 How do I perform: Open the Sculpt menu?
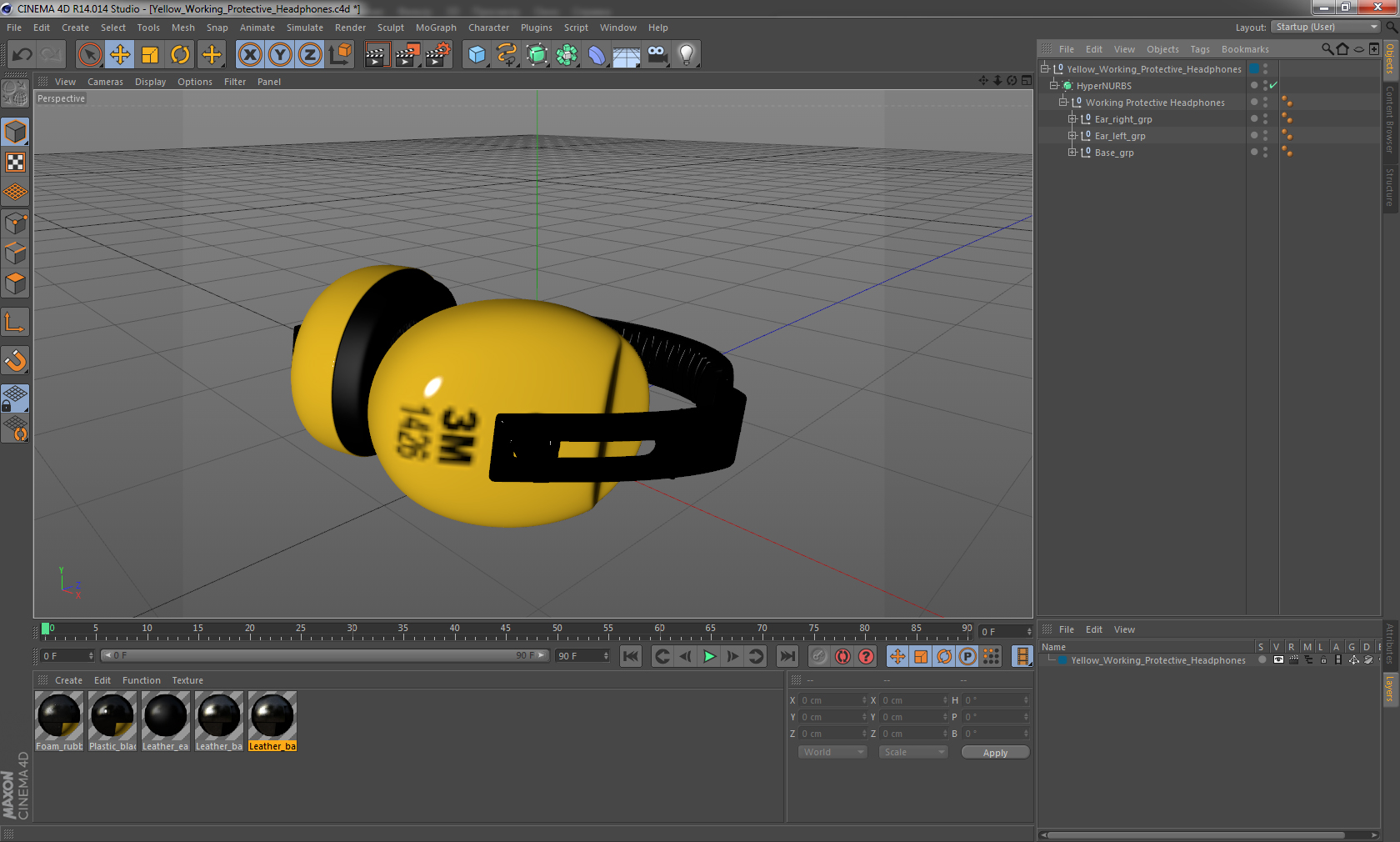[390, 28]
